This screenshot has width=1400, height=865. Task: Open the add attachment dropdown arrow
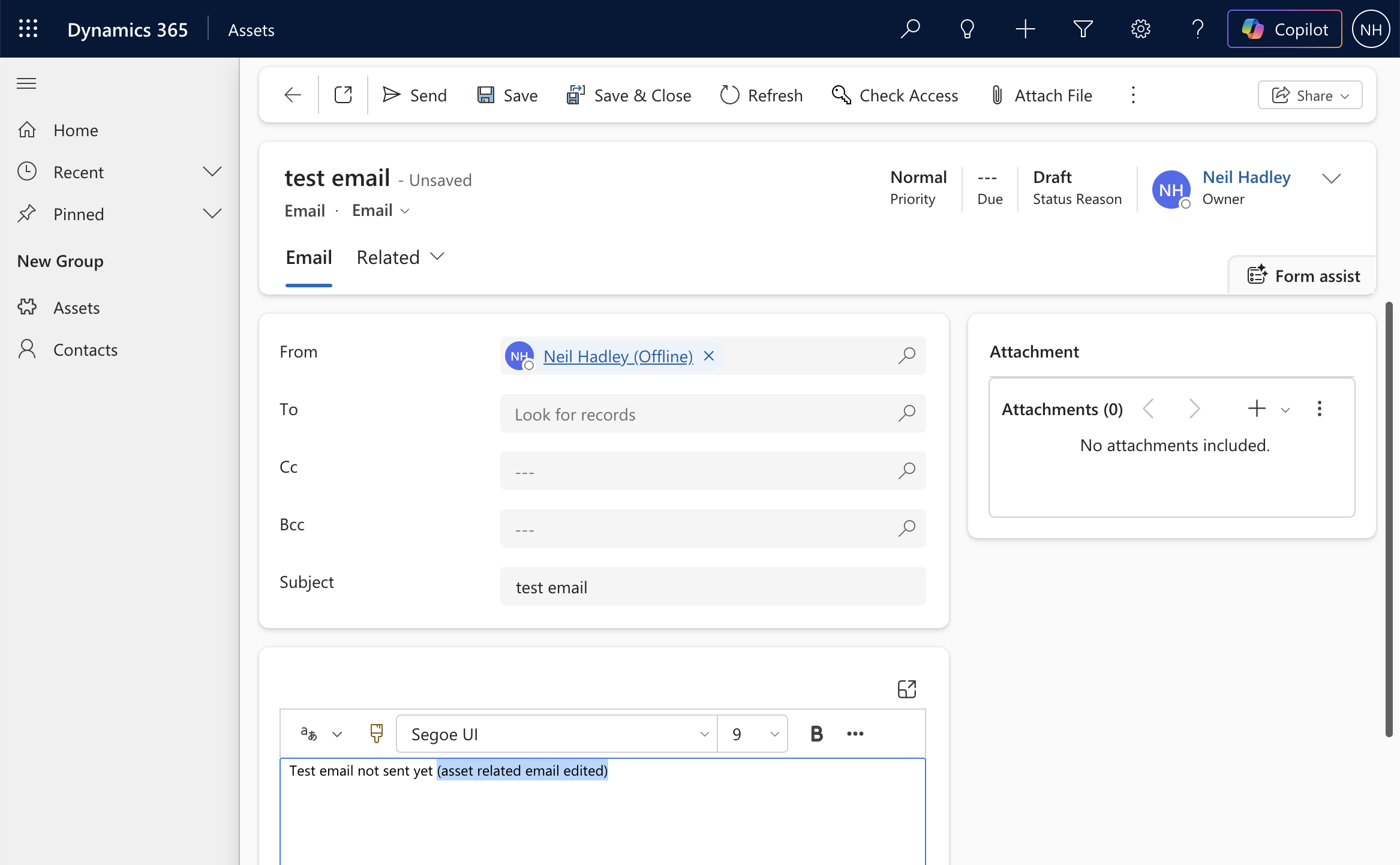[1285, 410]
